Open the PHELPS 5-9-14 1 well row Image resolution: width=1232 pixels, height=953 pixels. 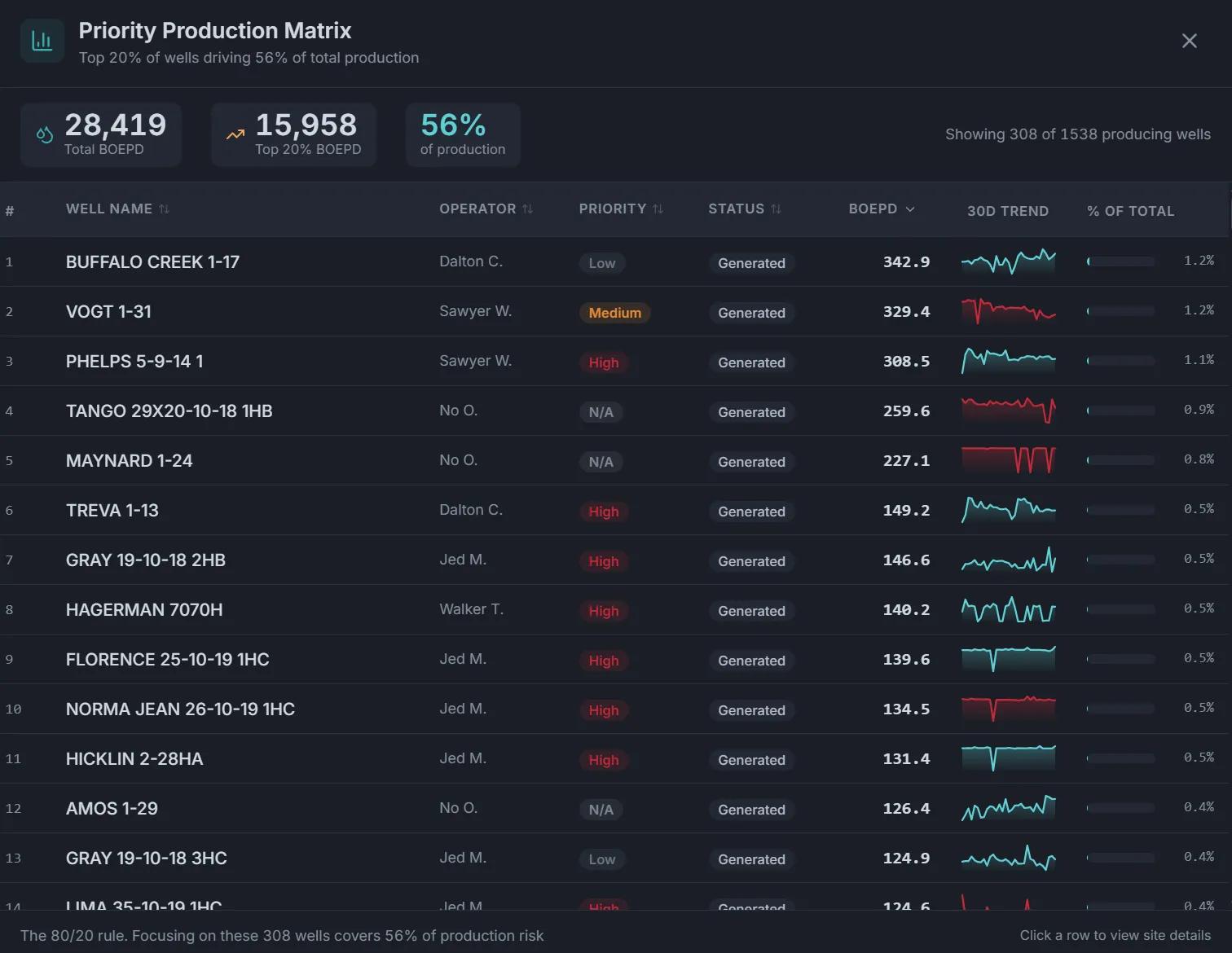coord(616,361)
